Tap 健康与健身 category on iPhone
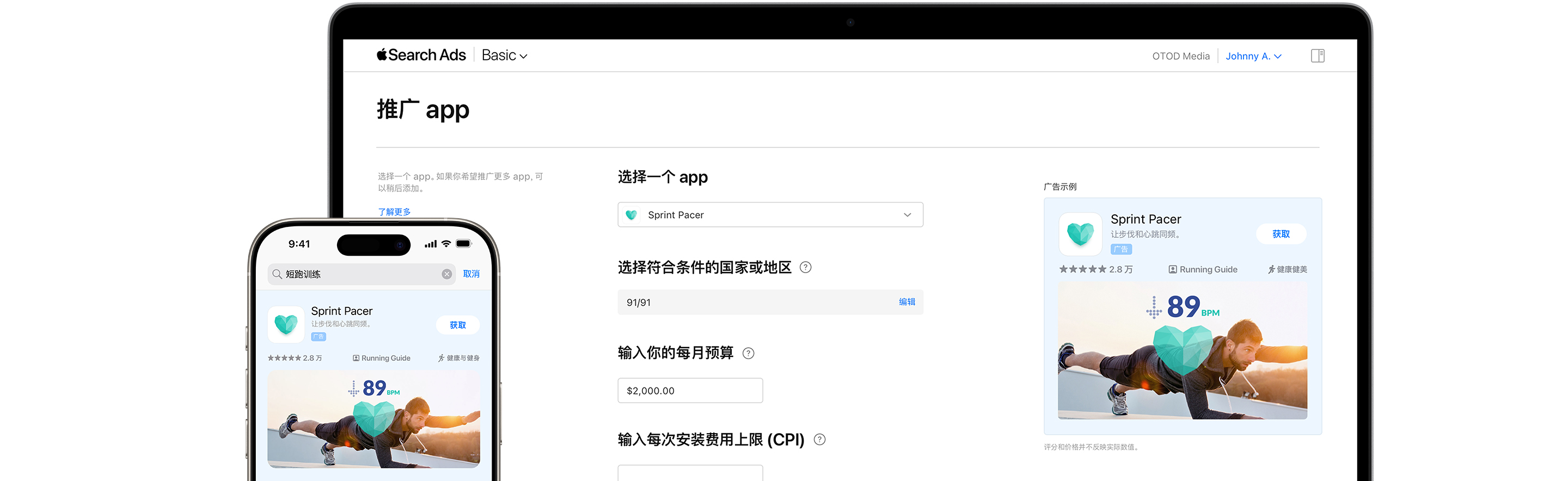Screen dimensions: 1568x481 point(459,358)
